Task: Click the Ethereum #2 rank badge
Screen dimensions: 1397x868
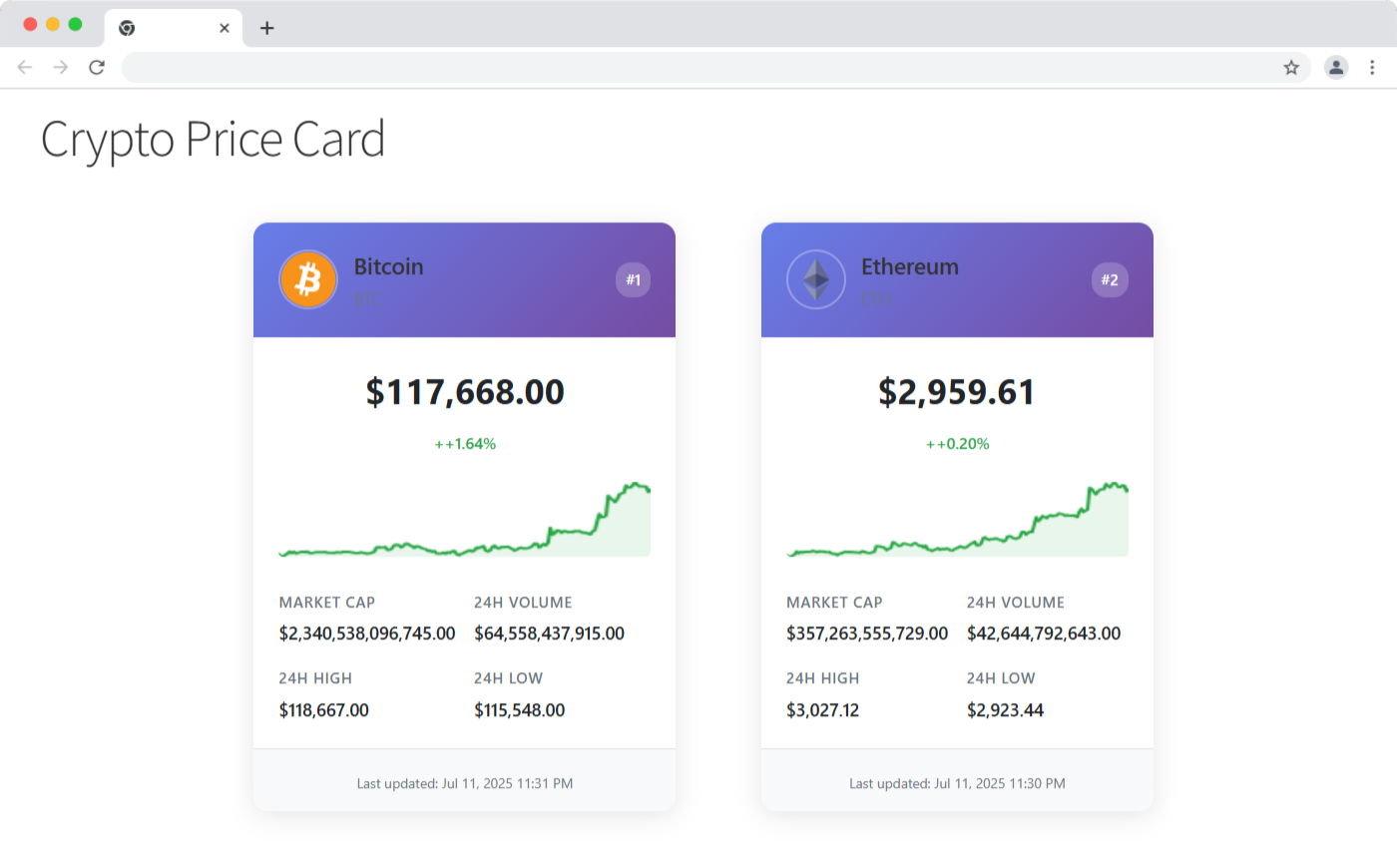Action: [x=1110, y=280]
